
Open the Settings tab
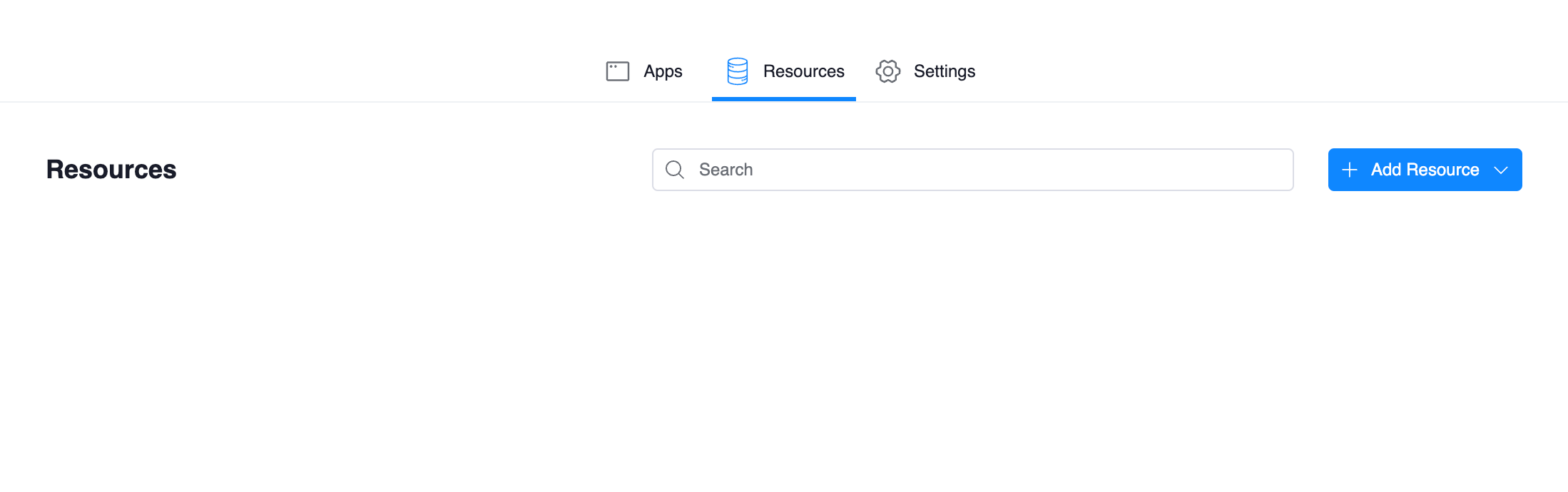tap(925, 71)
